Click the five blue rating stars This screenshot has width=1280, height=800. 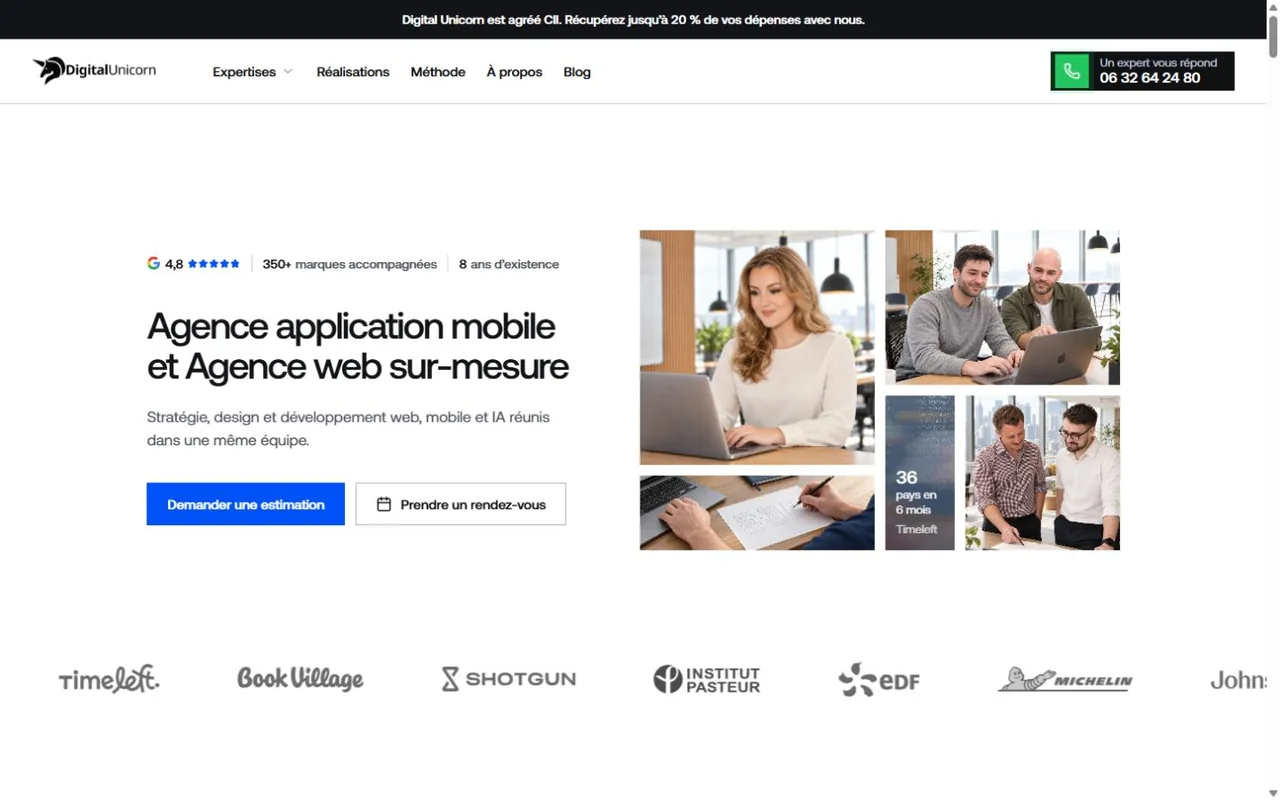point(214,264)
